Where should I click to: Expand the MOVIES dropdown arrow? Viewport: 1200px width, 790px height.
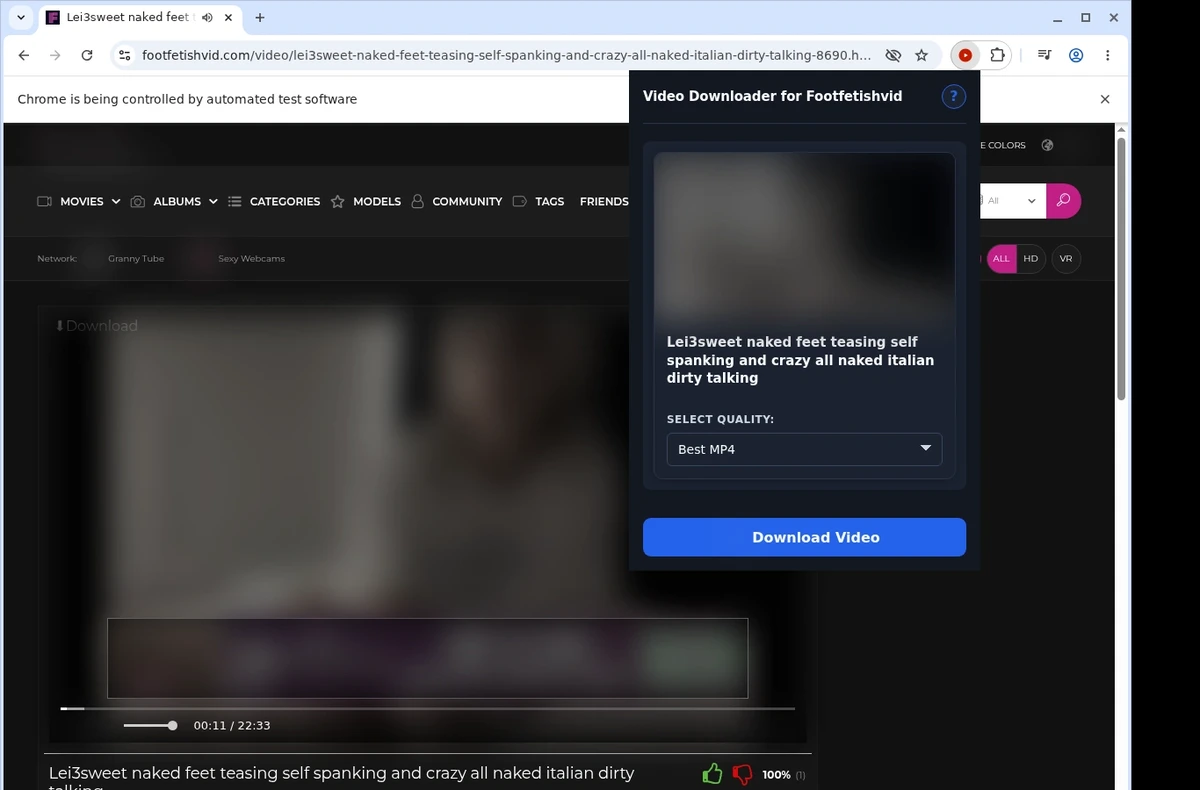tap(116, 201)
